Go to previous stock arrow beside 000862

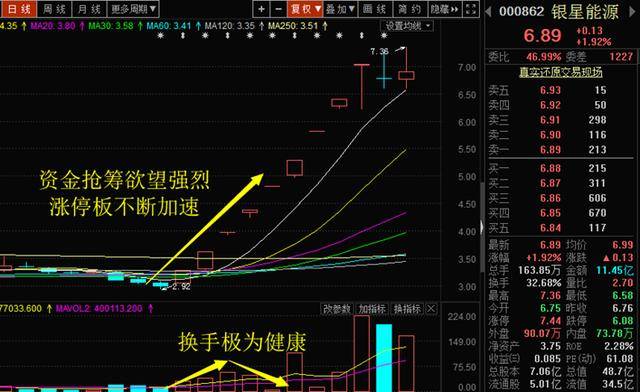tap(489, 12)
